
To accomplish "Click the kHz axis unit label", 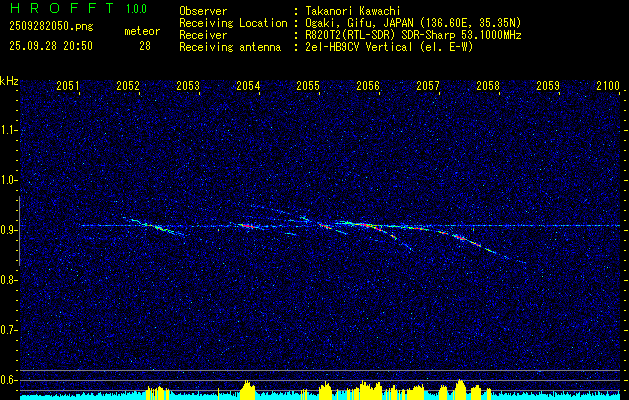I will [x=9, y=81].
